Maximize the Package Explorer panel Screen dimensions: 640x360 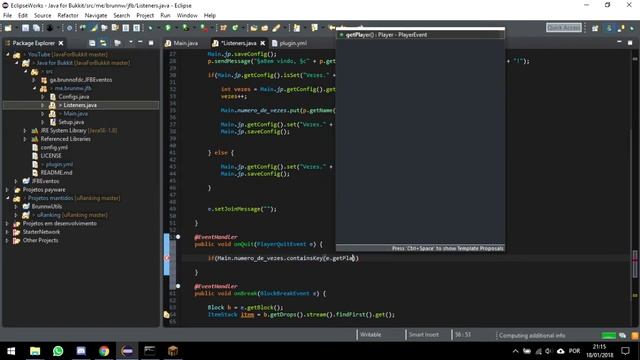[151, 42]
